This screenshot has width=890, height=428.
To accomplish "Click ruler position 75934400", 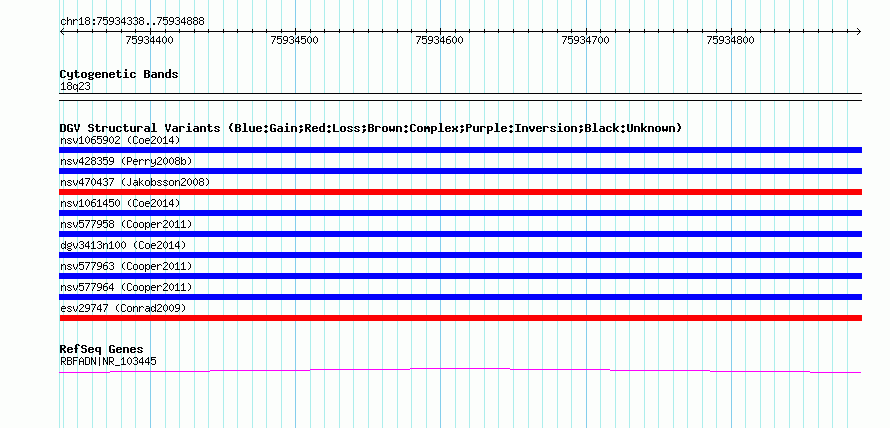I will pyautogui.click(x=150, y=40).
